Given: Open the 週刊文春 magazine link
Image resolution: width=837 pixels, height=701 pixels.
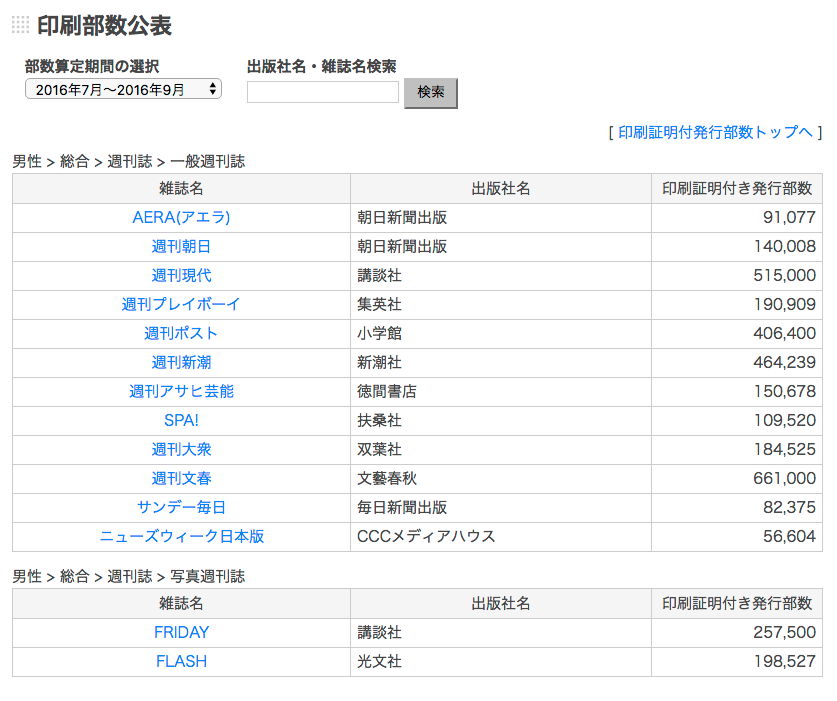Looking at the screenshot, I should (181, 478).
